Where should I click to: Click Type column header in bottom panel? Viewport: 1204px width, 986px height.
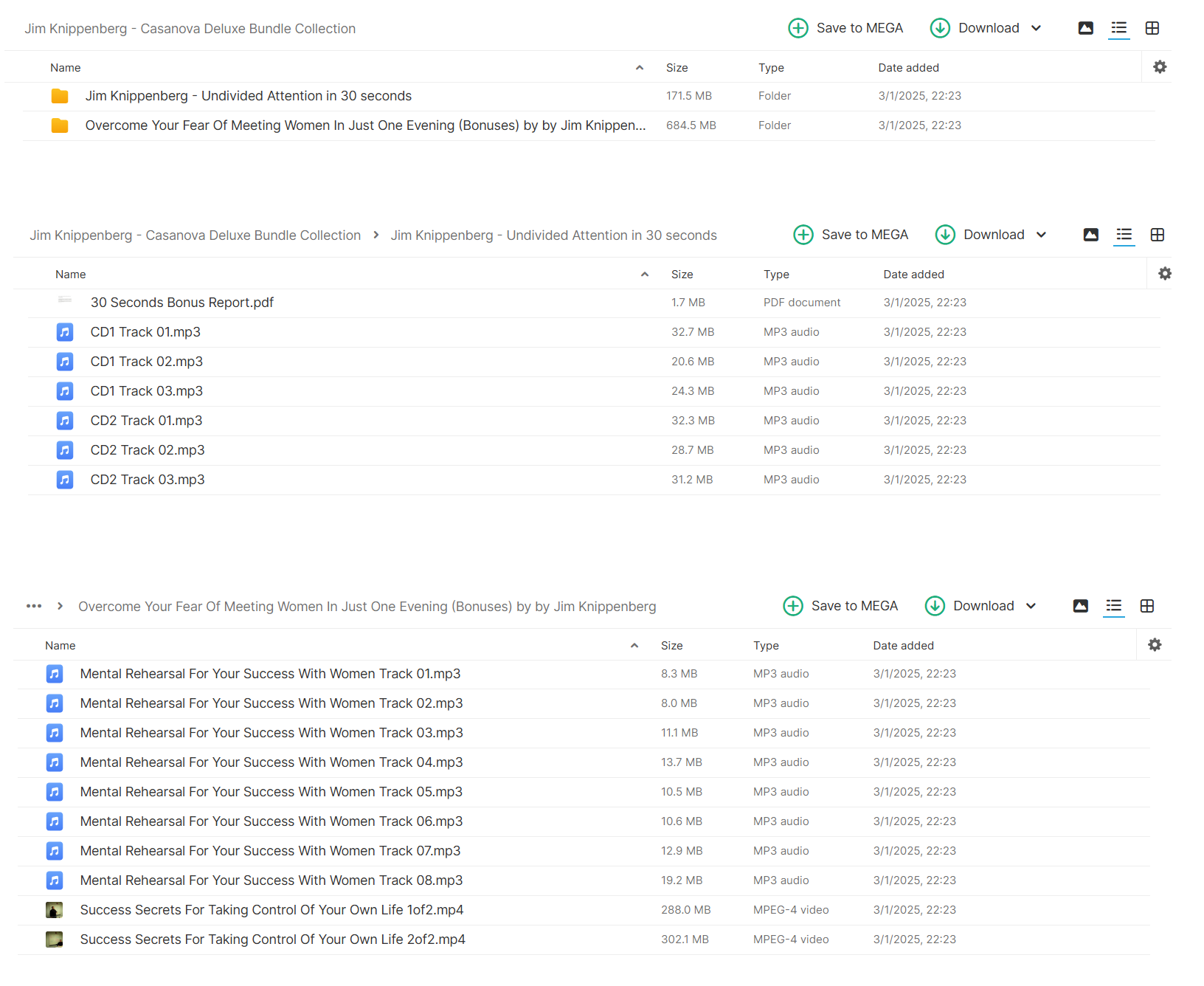click(766, 646)
